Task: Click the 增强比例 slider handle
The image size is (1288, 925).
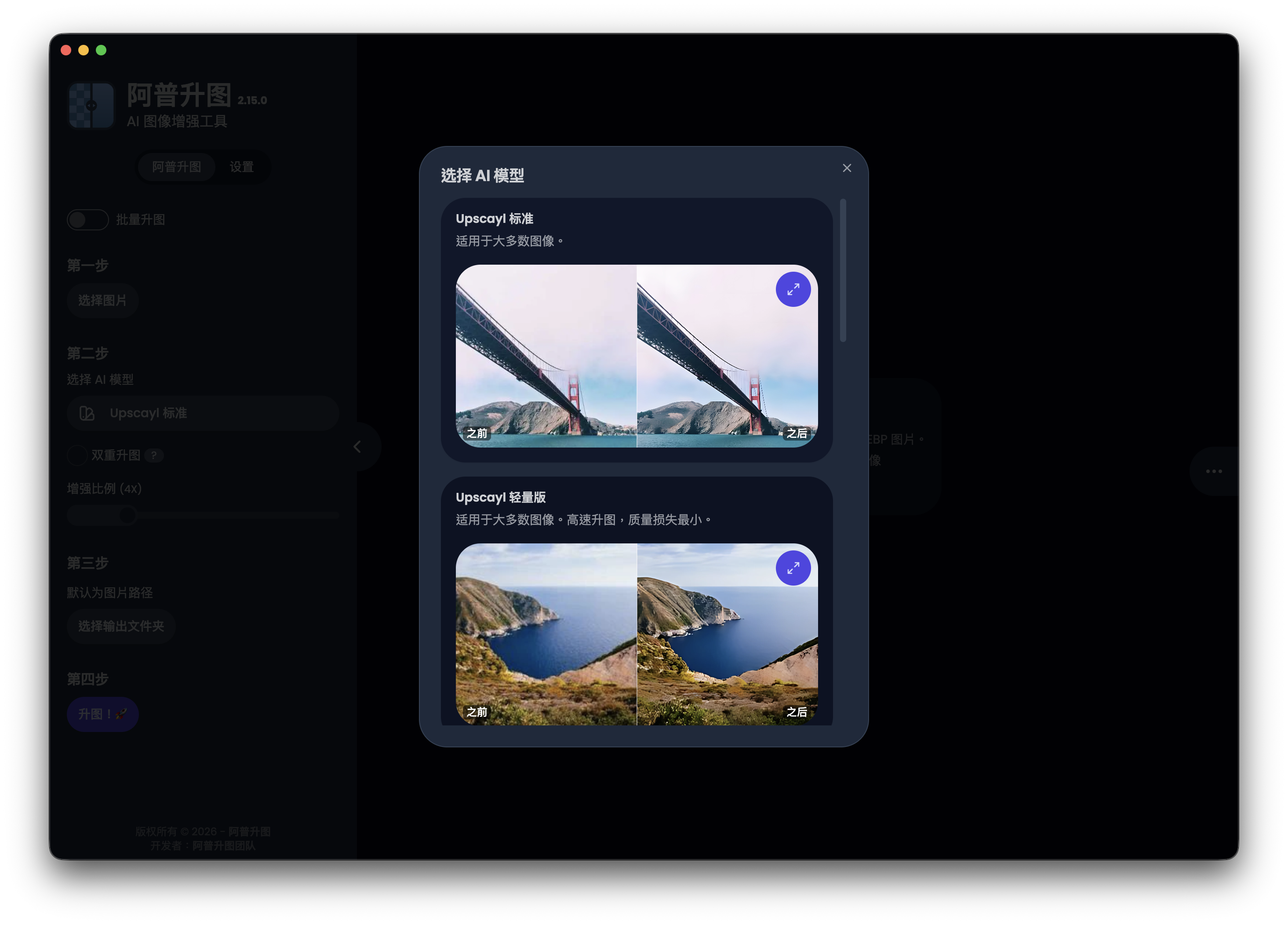Action: (x=128, y=516)
